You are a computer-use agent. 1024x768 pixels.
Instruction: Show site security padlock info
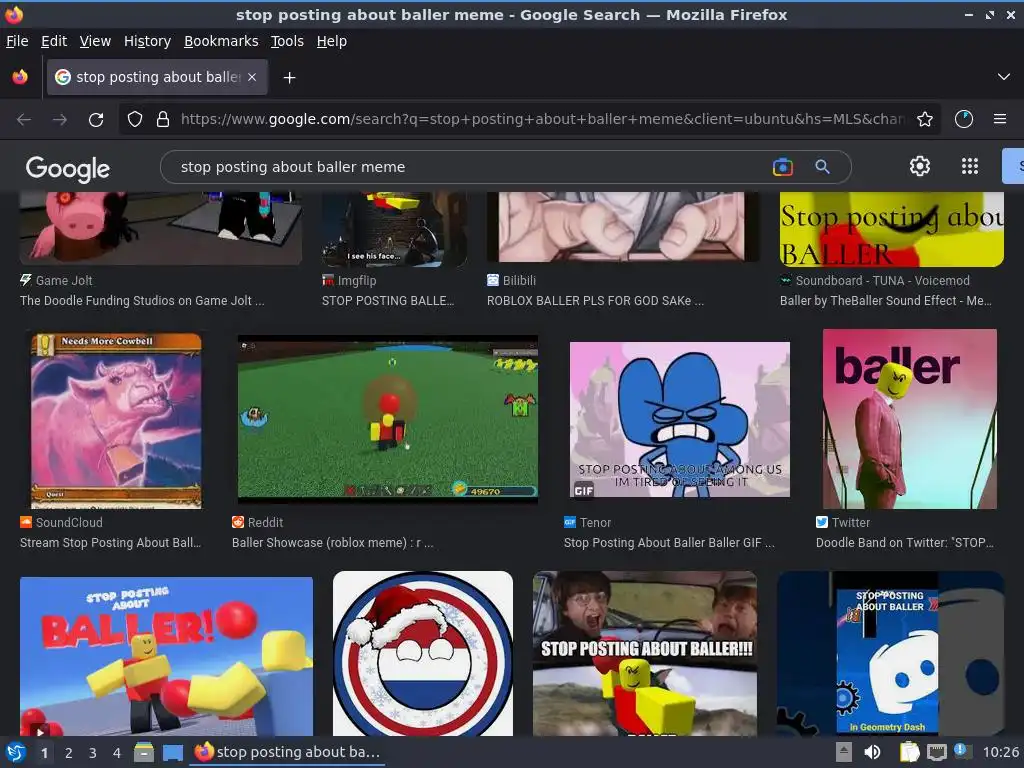coord(163,119)
